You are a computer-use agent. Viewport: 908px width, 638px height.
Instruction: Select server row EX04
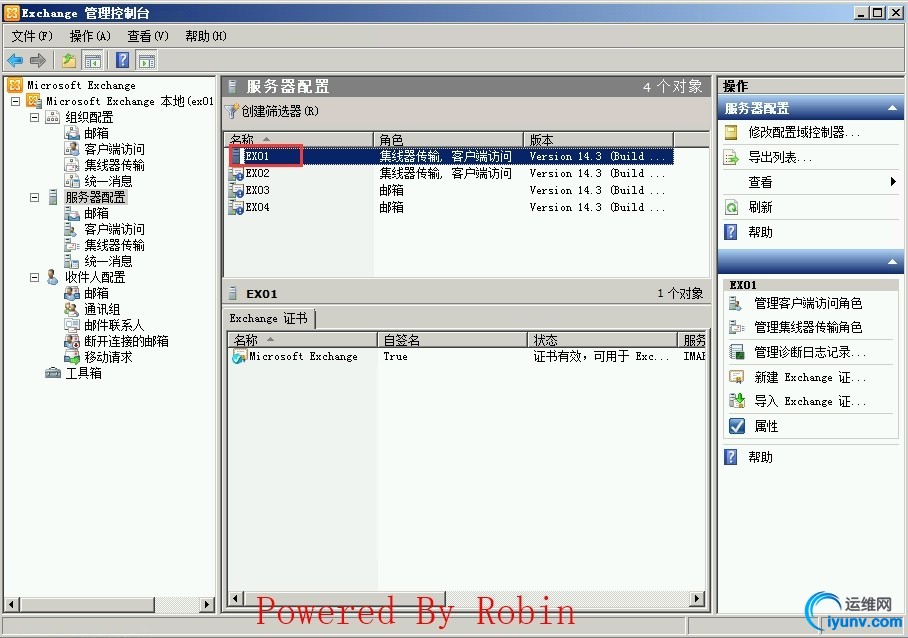coord(451,207)
